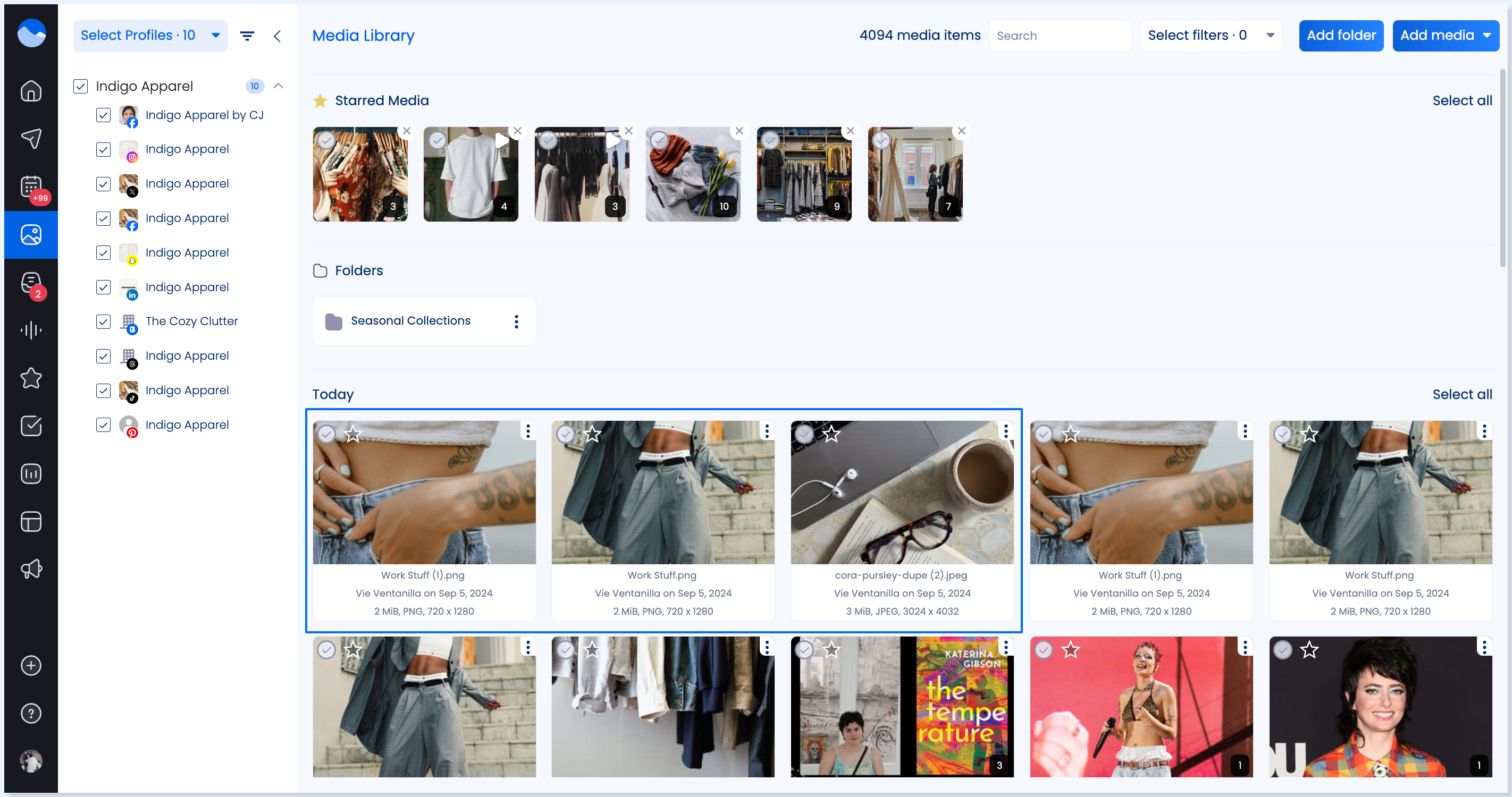Click the page vertical scrollbar
Screen dimensions: 1512x797
tap(1502, 168)
